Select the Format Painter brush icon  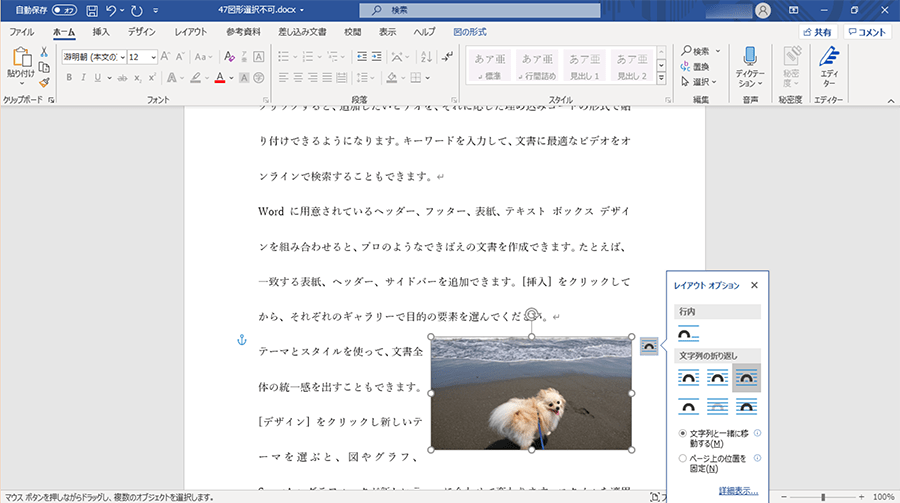tap(44, 82)
